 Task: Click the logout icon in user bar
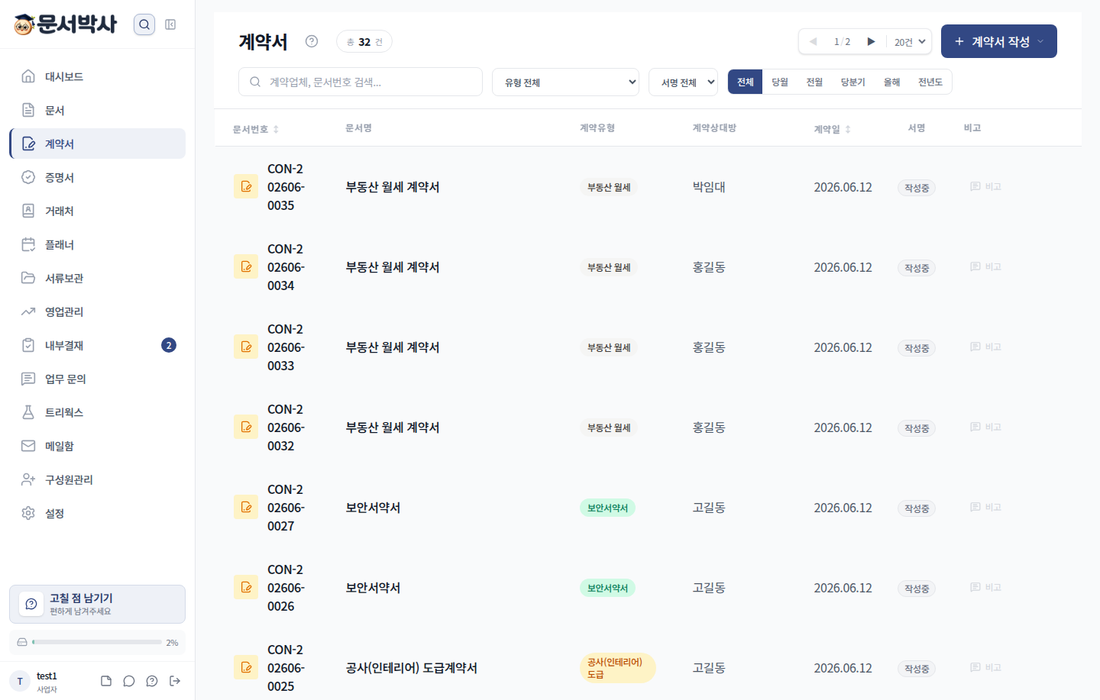(x=175, y=681)
